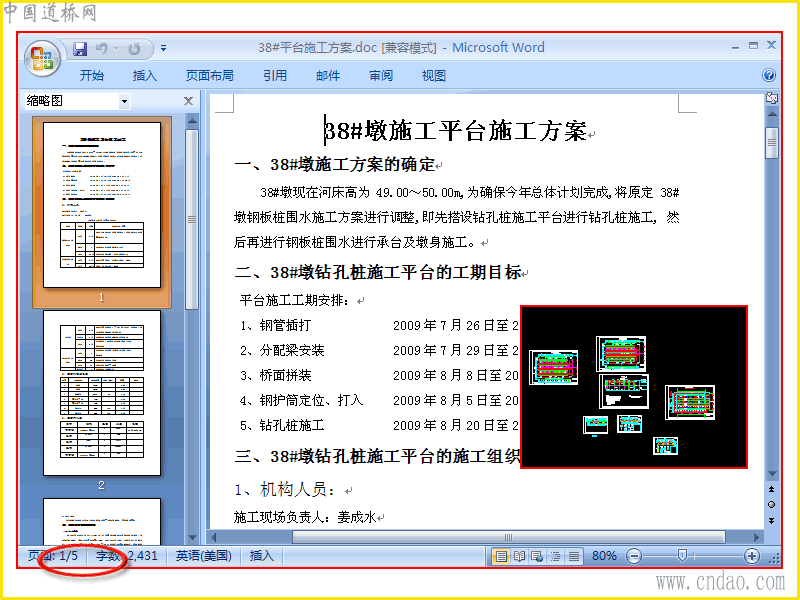Zoom out with minus button
The width and height of the screenshot is (800, 600).
pyautogui.click(x=634, y=556)
